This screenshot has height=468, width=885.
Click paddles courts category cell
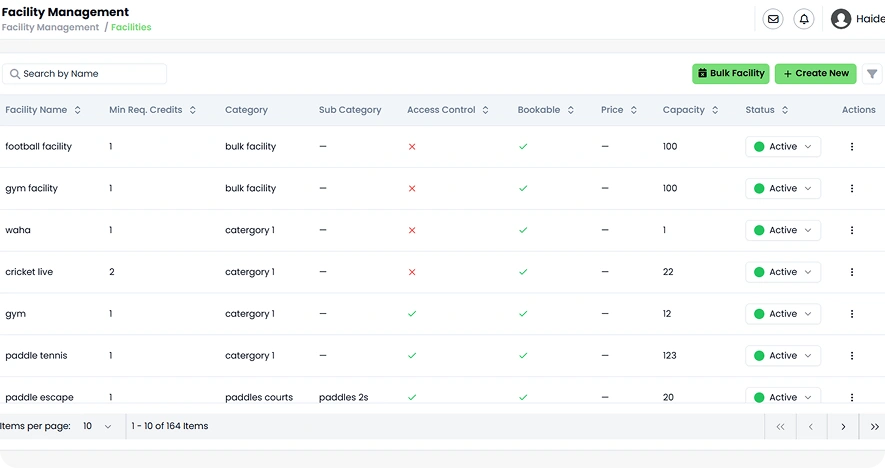[259, 397]
